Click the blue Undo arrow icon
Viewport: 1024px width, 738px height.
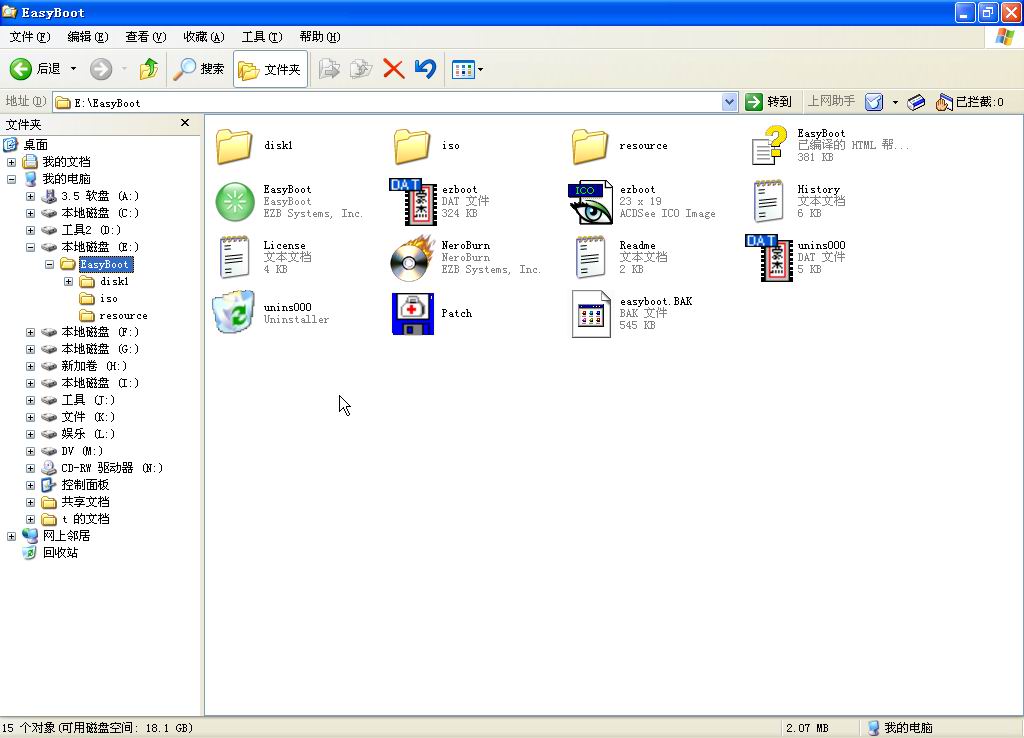coord(425,69)
